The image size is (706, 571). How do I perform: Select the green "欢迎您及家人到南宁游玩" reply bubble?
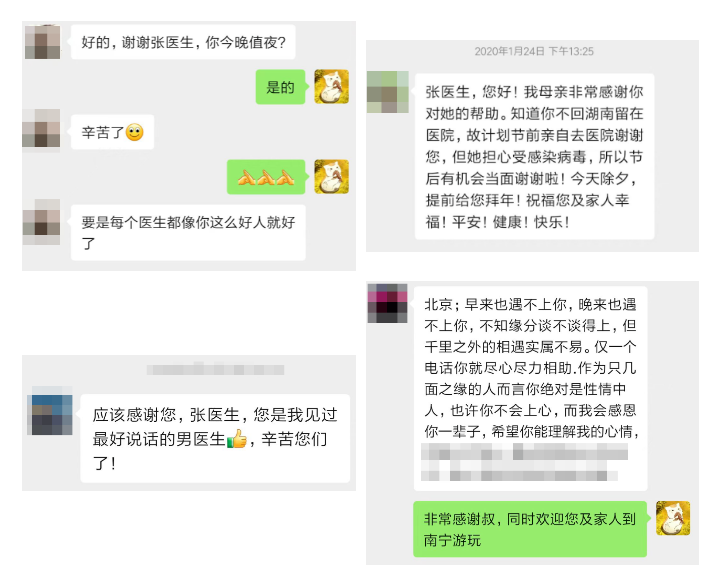[x=530, y=529]
